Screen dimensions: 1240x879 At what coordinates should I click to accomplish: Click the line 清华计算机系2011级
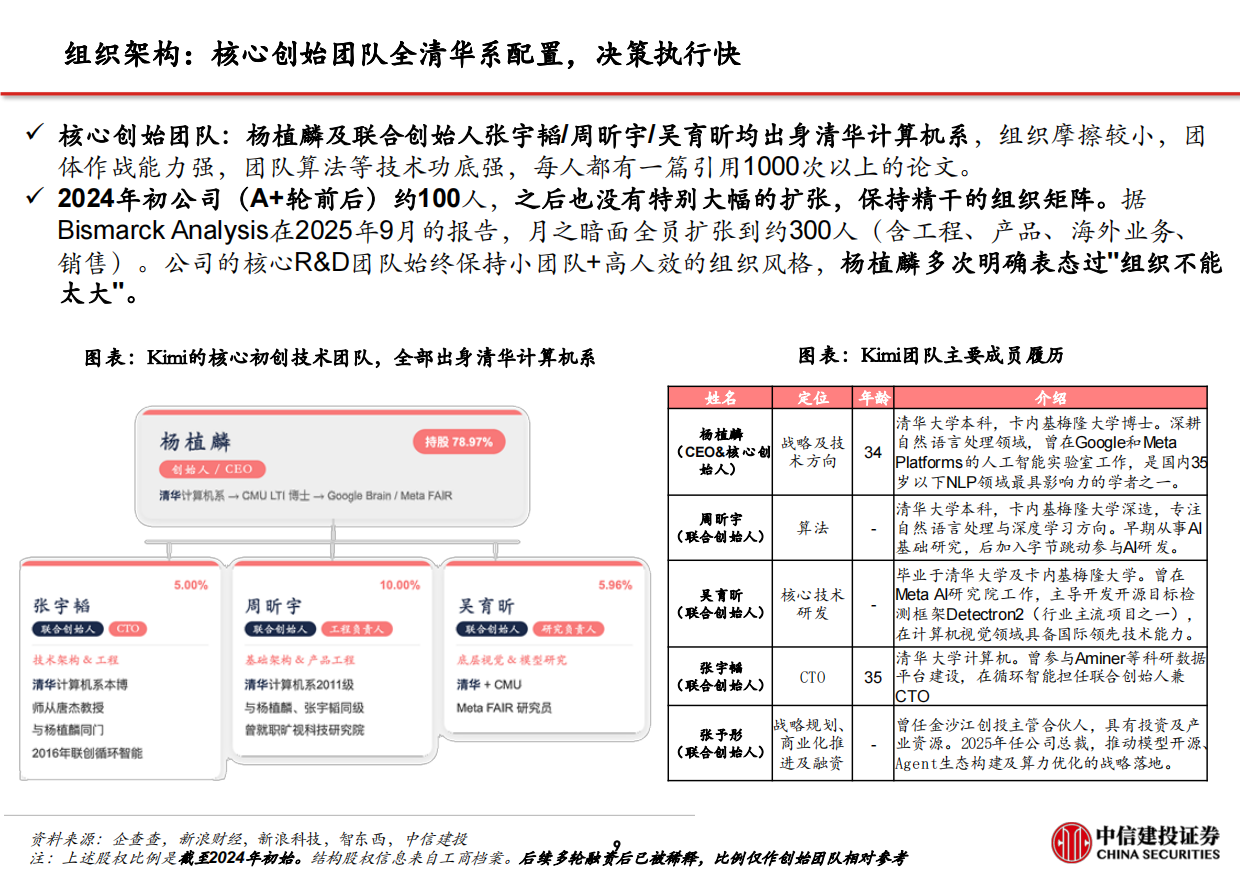[x=299, y=685]
